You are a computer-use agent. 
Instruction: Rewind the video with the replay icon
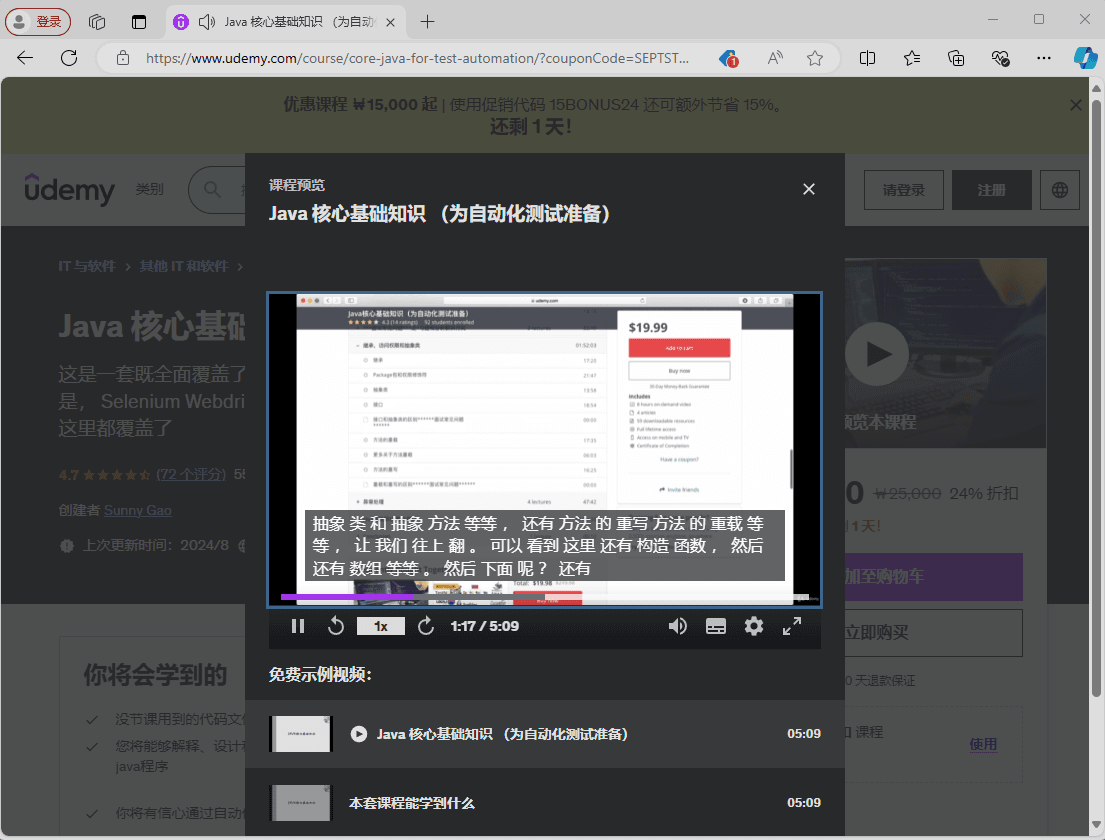337,625
